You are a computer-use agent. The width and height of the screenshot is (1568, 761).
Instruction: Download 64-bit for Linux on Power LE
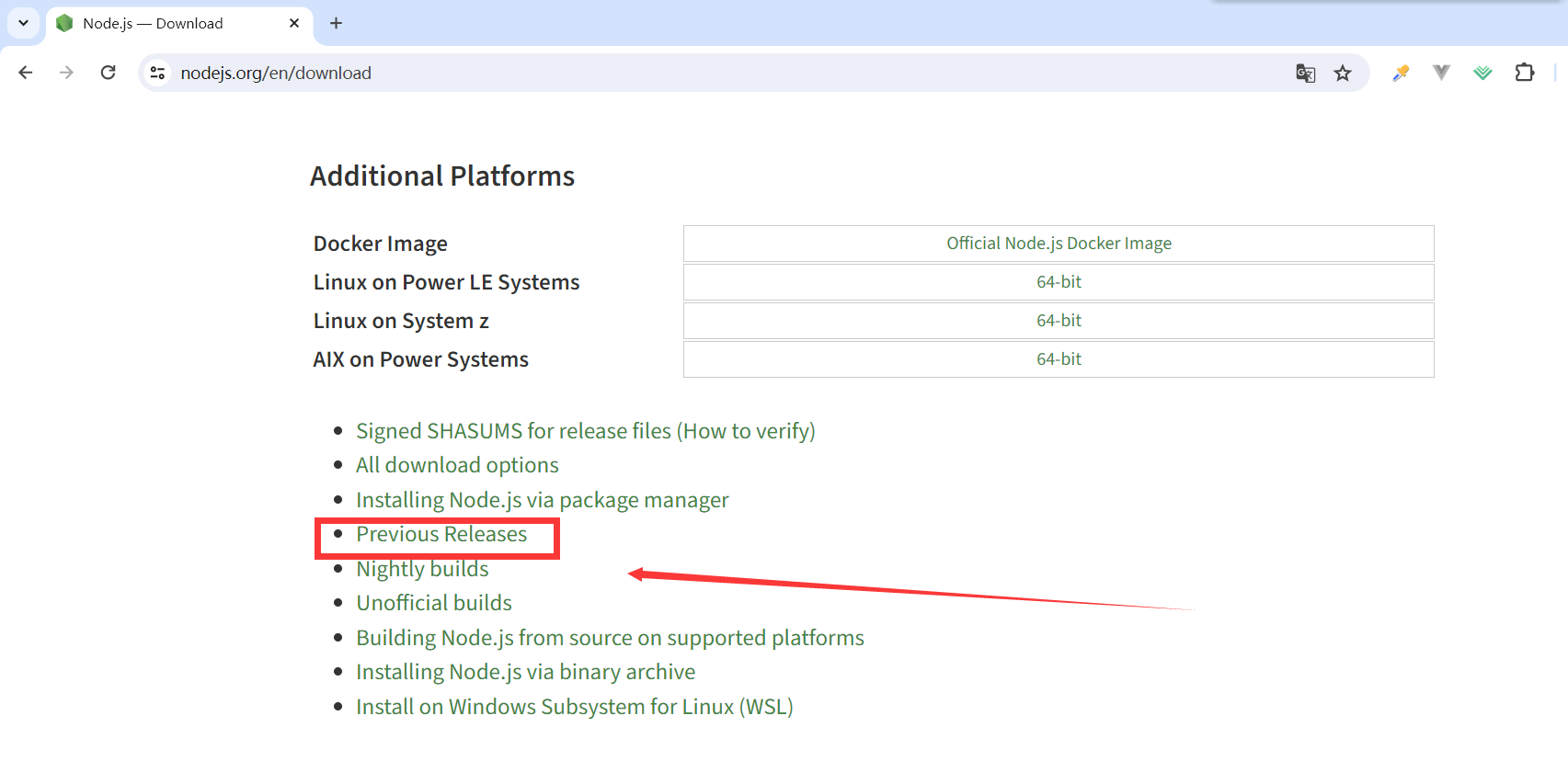pos(1059,282)
